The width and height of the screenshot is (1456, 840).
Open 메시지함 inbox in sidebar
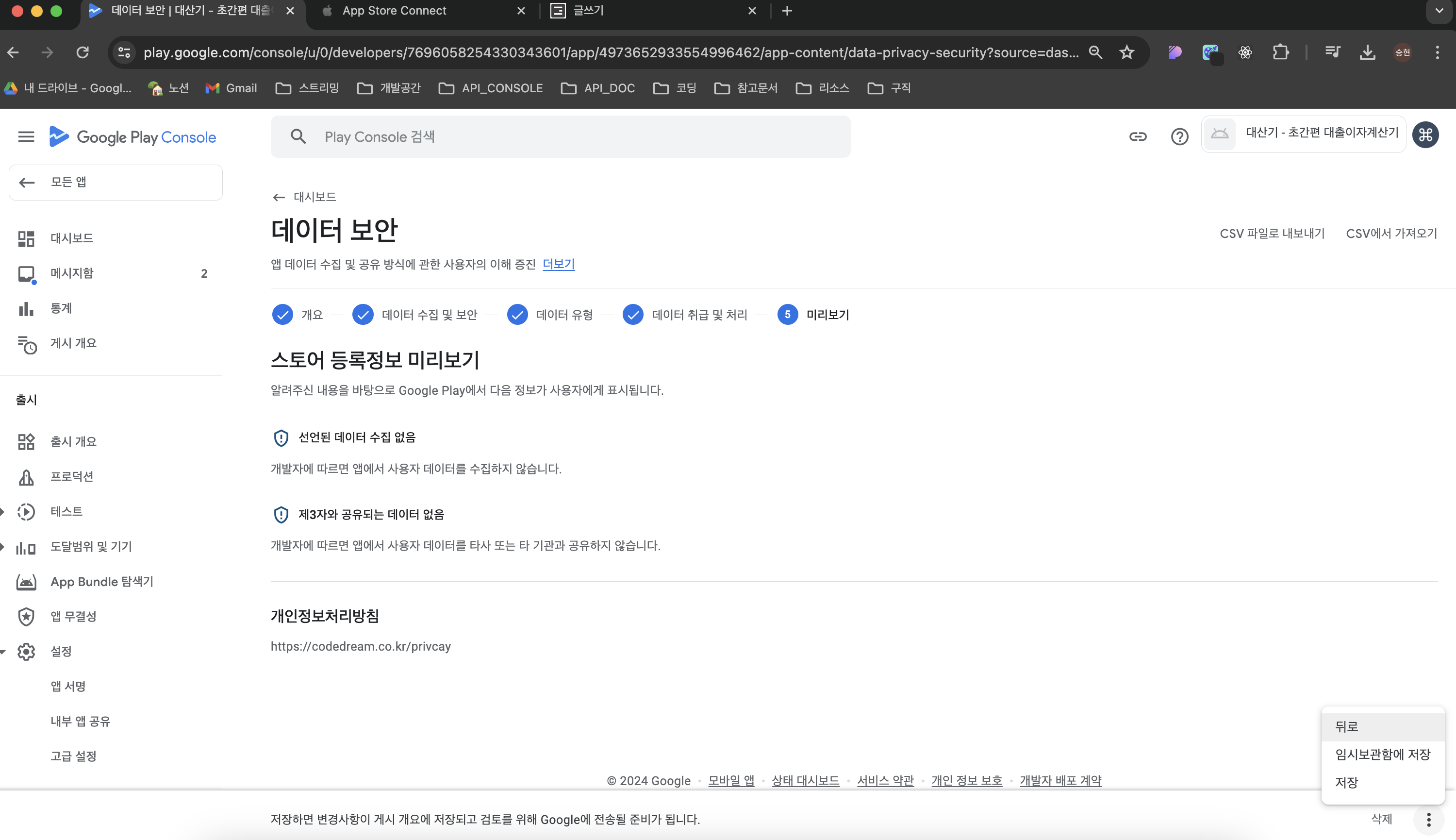pos(71,273)
